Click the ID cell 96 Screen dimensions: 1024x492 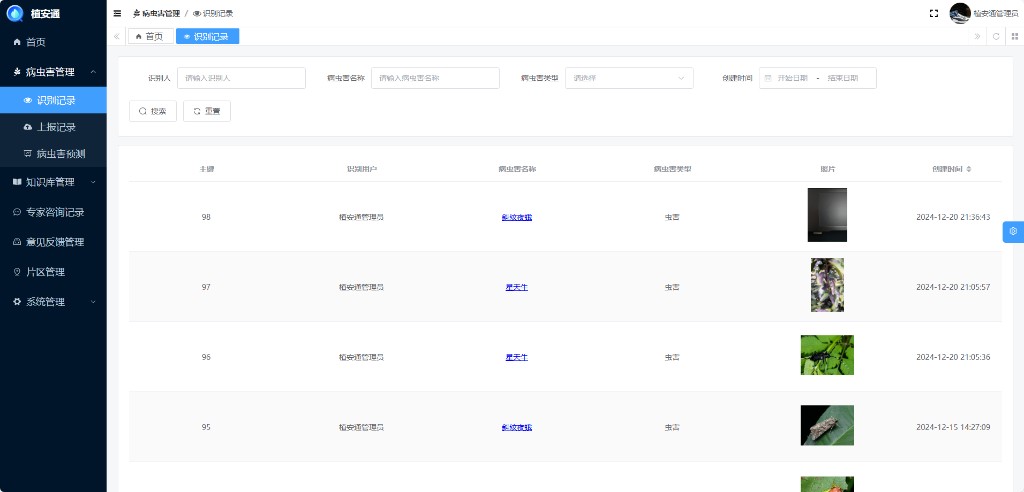pos(206,357)
